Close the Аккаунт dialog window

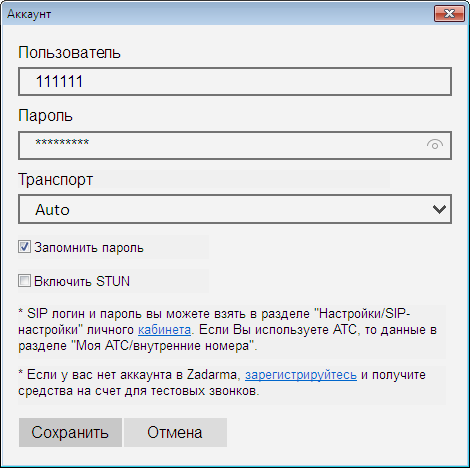tap(449, 14)
